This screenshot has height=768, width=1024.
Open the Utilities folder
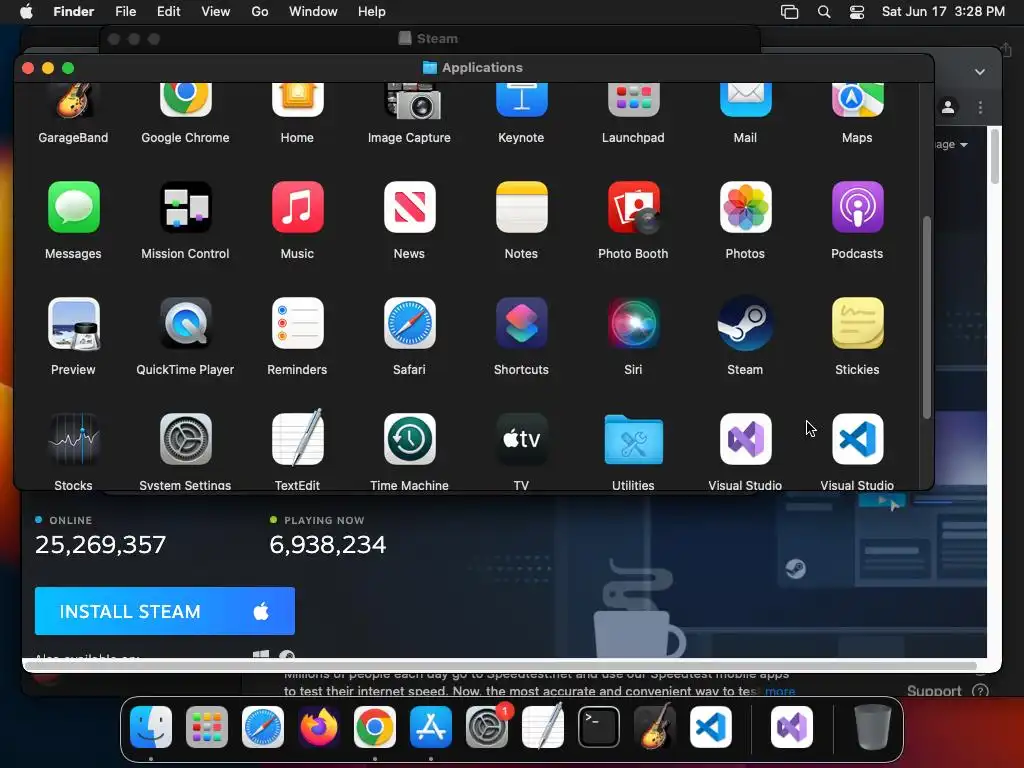(633, 439)
